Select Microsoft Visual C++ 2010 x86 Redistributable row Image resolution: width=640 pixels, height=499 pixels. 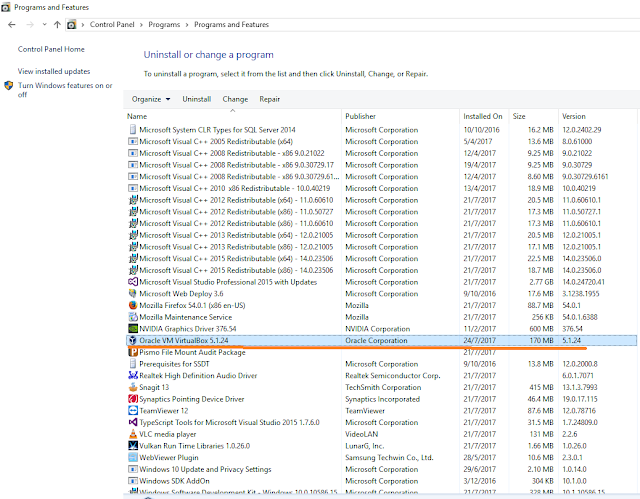[381, 188]
